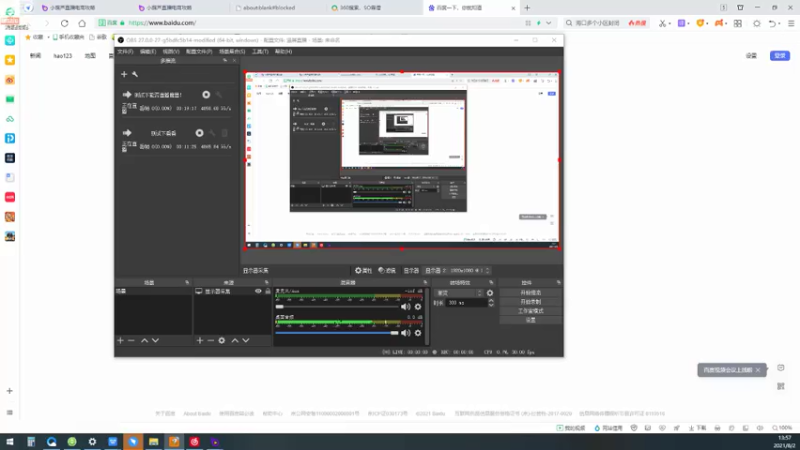800x450 pixels.
Task: Undock the scene transitions panel
Action: 491,283
